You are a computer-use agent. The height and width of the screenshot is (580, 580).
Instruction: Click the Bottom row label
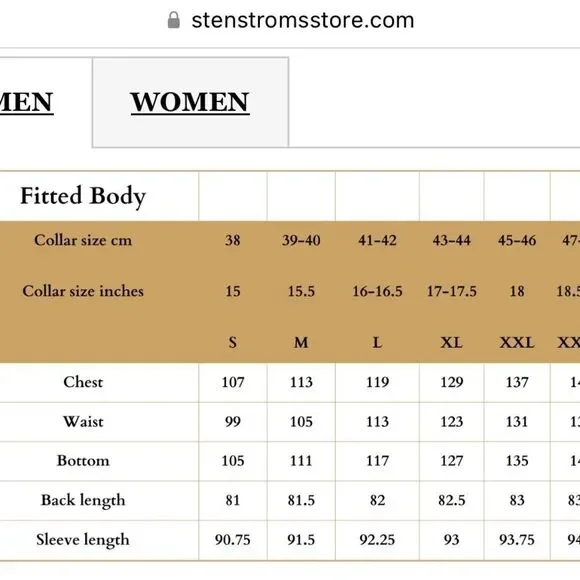coord(83,461)
